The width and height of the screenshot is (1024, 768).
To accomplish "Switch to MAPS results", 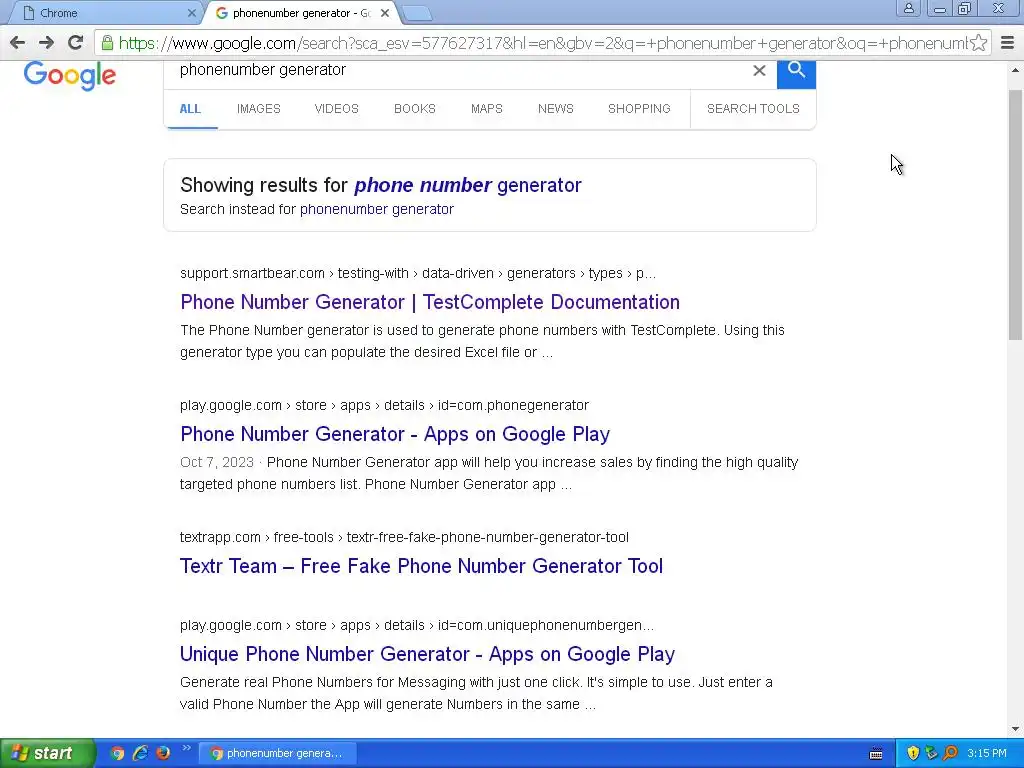I will point(487,109).
